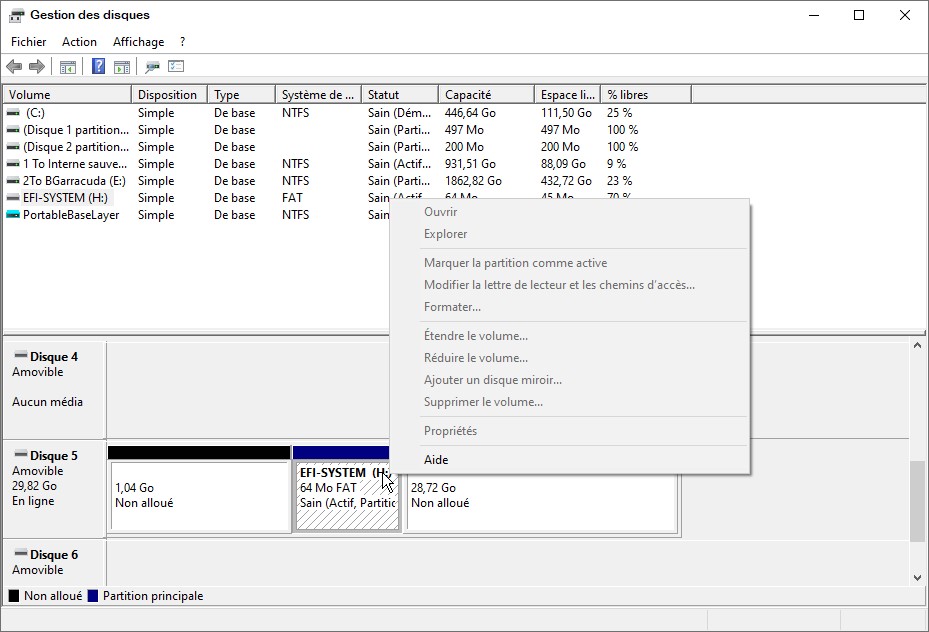Screen dimensions: 929x632
Task: Click the blue Partition principale legend swatch
Action: coord(94,596)
